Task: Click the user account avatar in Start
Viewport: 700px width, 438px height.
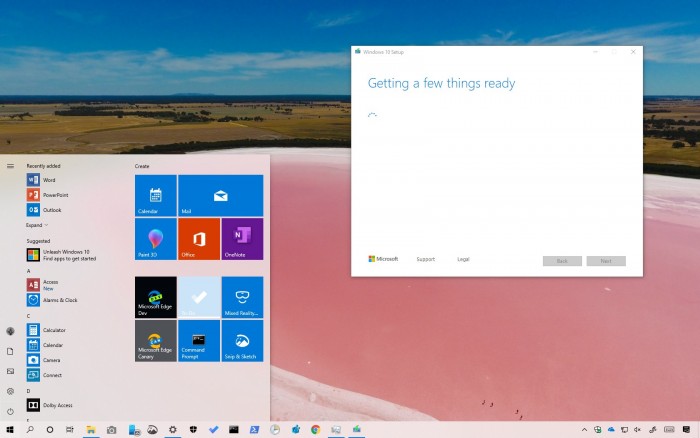Action: click(10, 331)
